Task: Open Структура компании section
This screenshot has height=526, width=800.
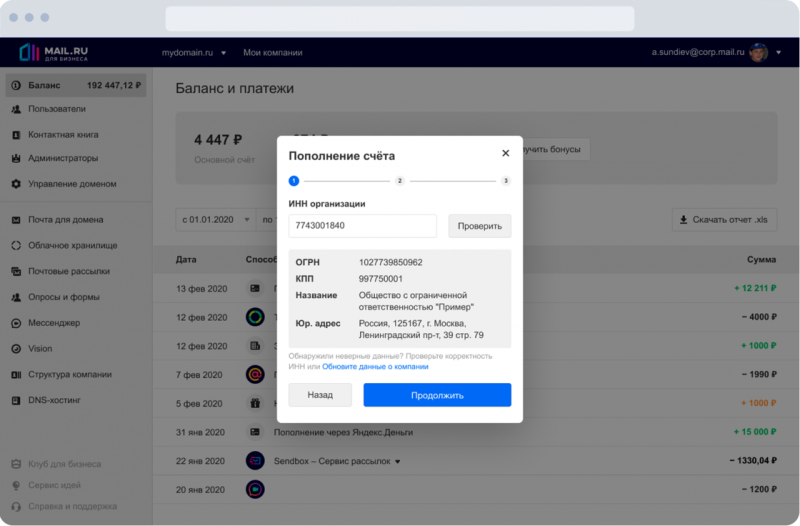Action: 69,374
